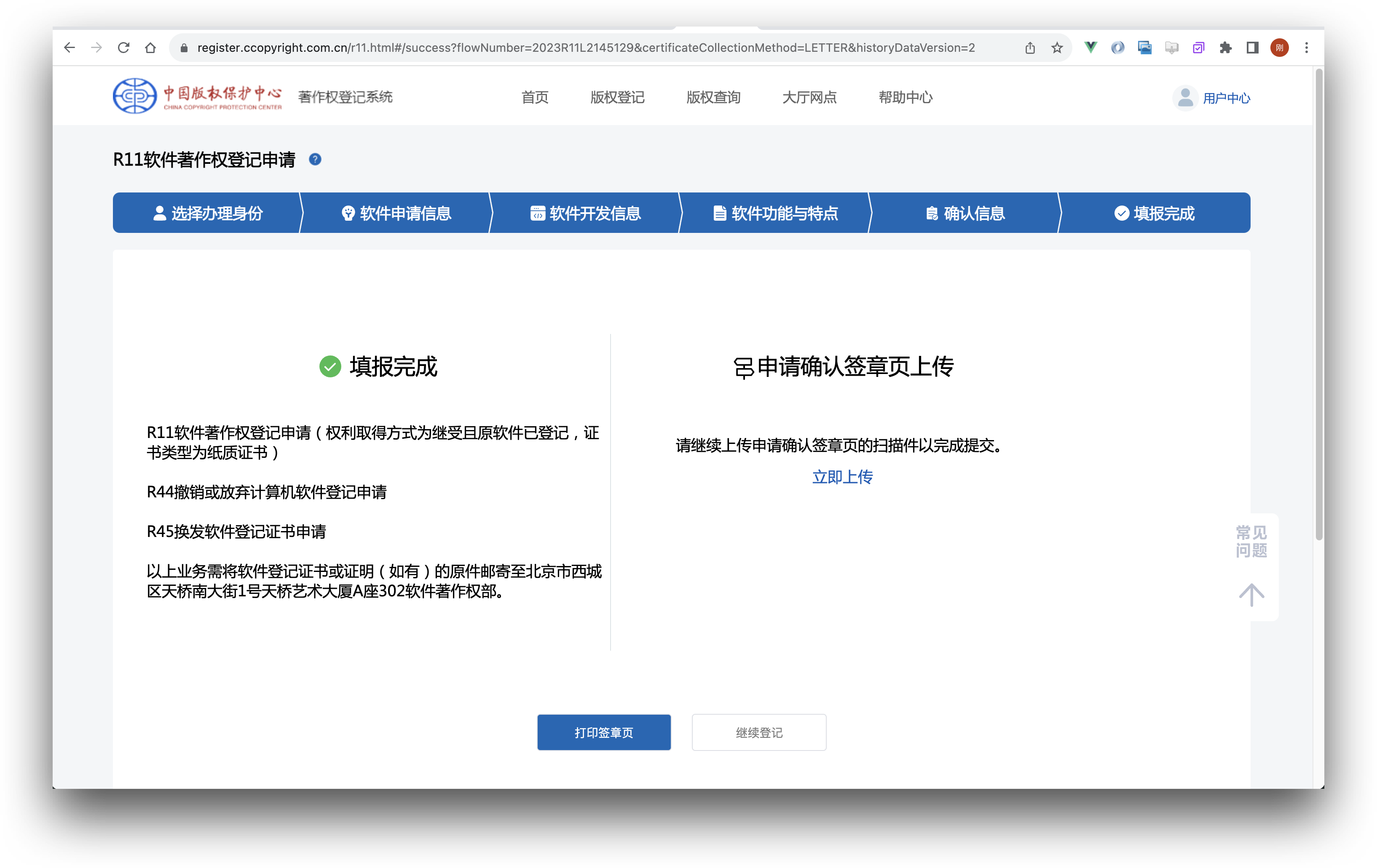Share this page via share icon

[1030, 48]
